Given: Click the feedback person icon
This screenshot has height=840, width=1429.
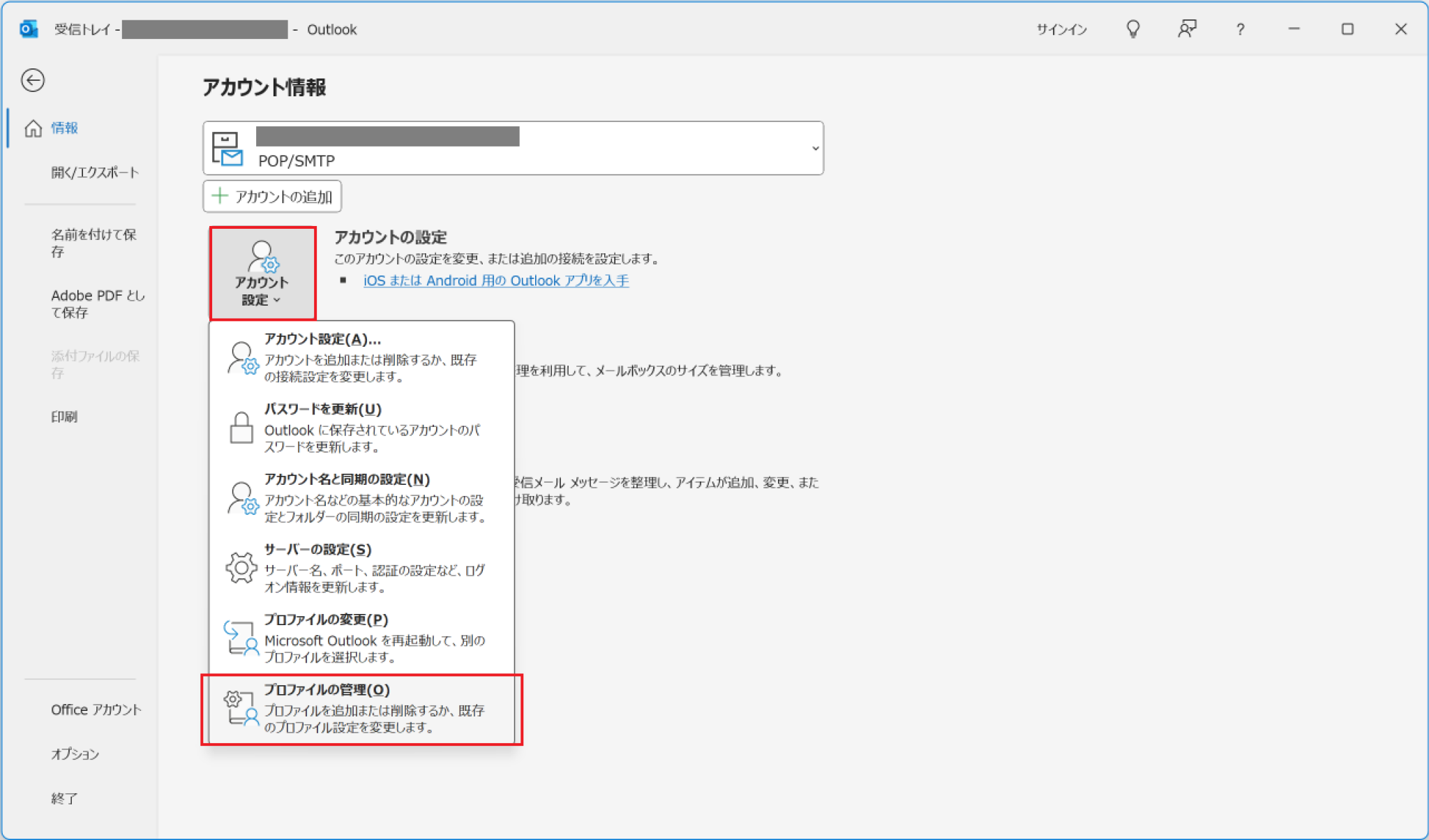Looking at the screenshot, I should click(1187, 29).
